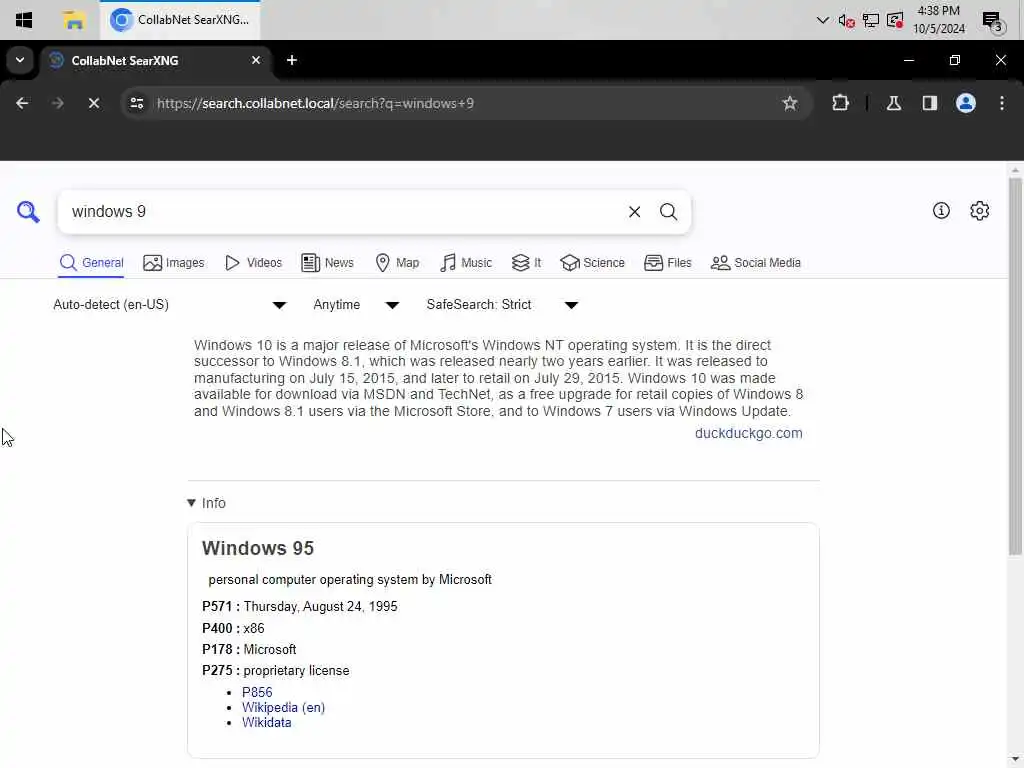This screenshot has height=768, width=1024.
Task: Open the Auto-detect (en-US) language dropdown
Action: click(170, 305)
